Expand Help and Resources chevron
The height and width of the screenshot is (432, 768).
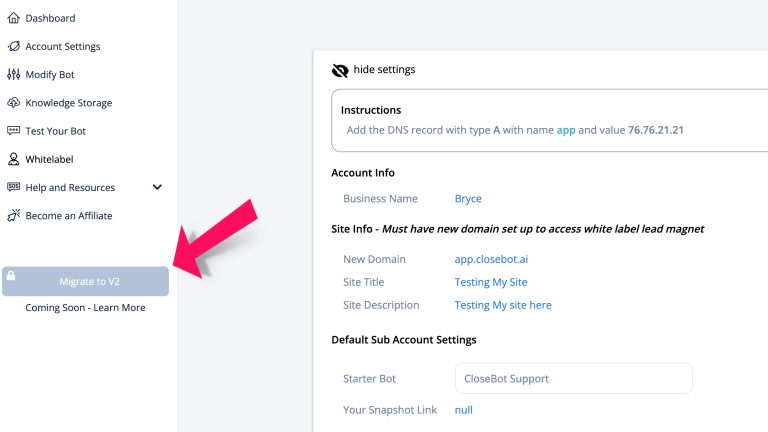coord(157,187)
